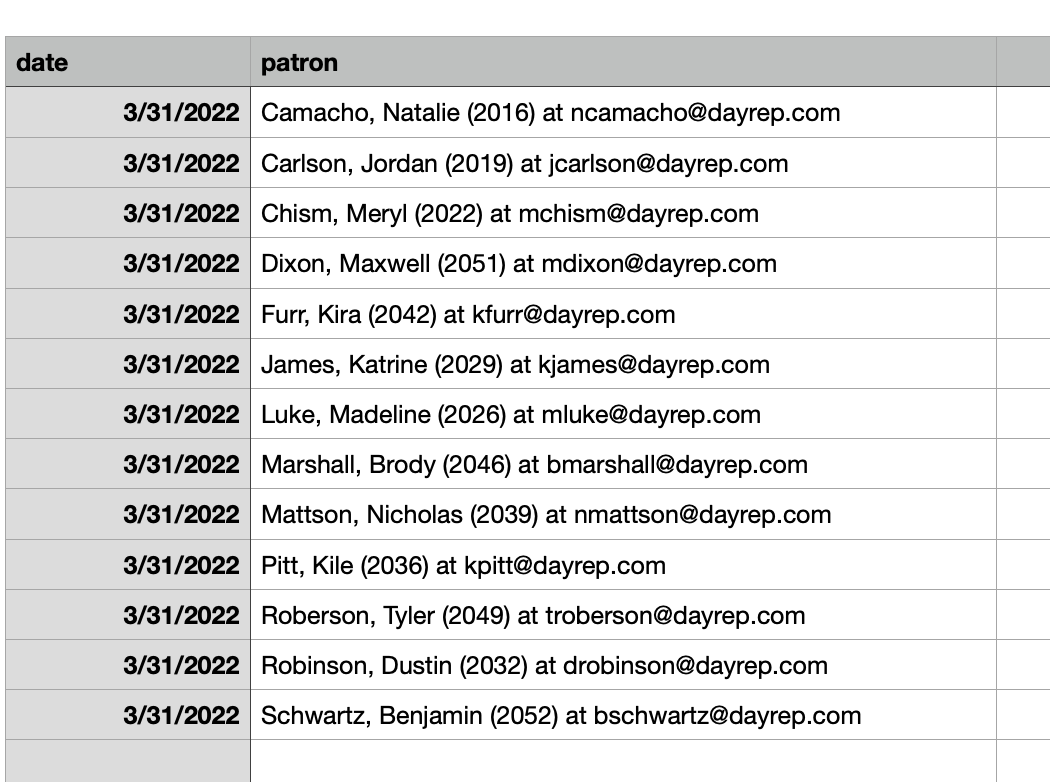
Task: Click the "date" column header
Action: click(127, 62)
